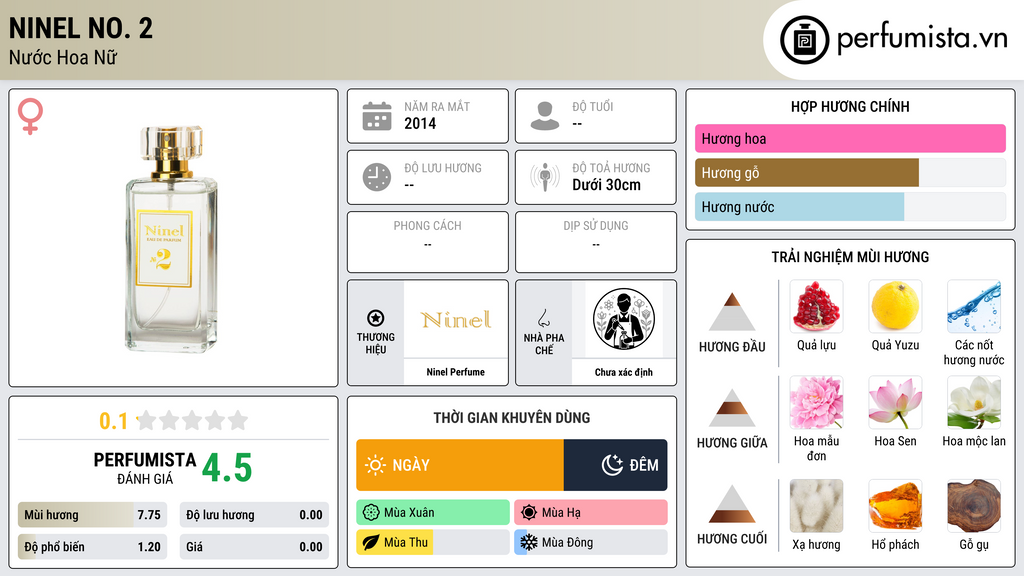Click the moon icon in the Đêm bar
The width and height of the screenshot is (1024, 576).
[x=612, y=465]
